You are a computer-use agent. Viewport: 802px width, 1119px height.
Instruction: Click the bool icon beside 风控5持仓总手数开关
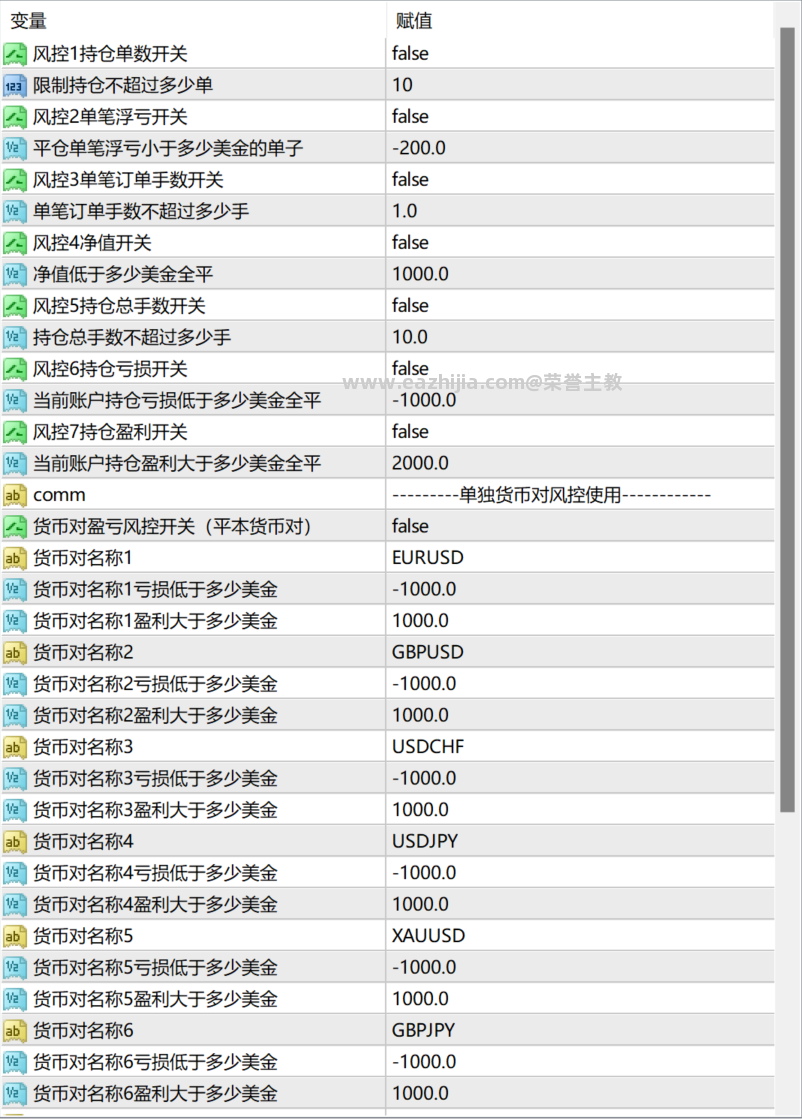click(x=14, y=306)
